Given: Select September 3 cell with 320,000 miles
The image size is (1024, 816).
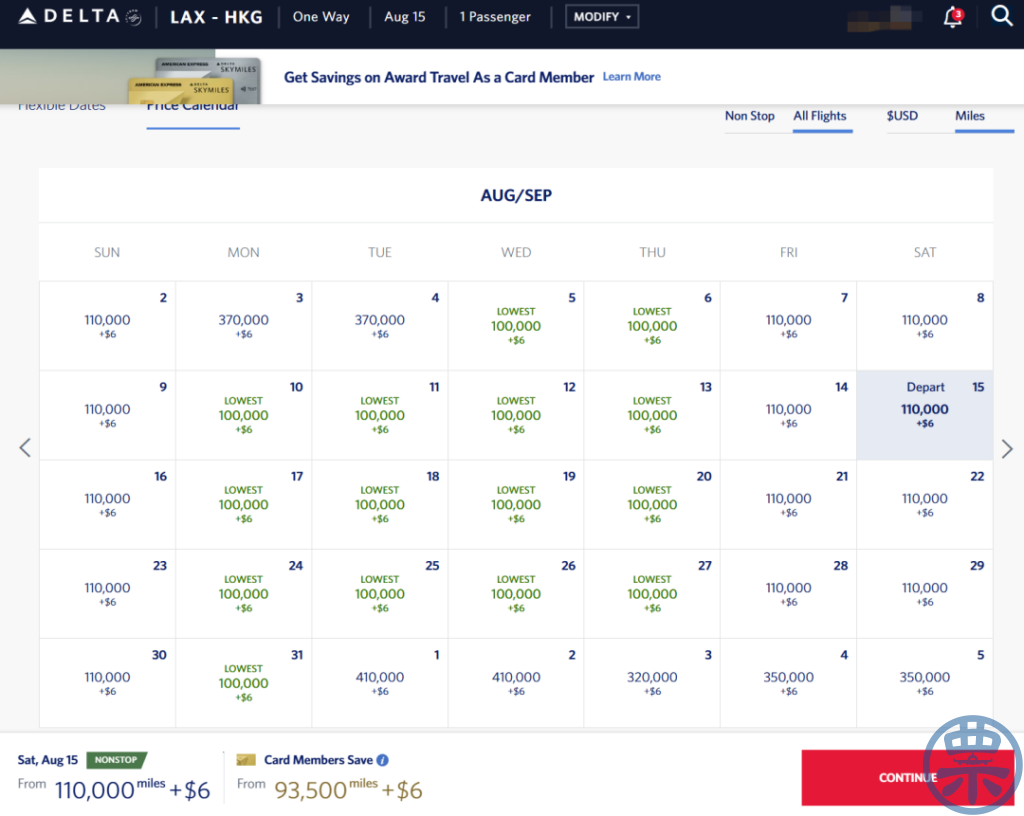Looking at the screenshot, I should tap(652, 683).
